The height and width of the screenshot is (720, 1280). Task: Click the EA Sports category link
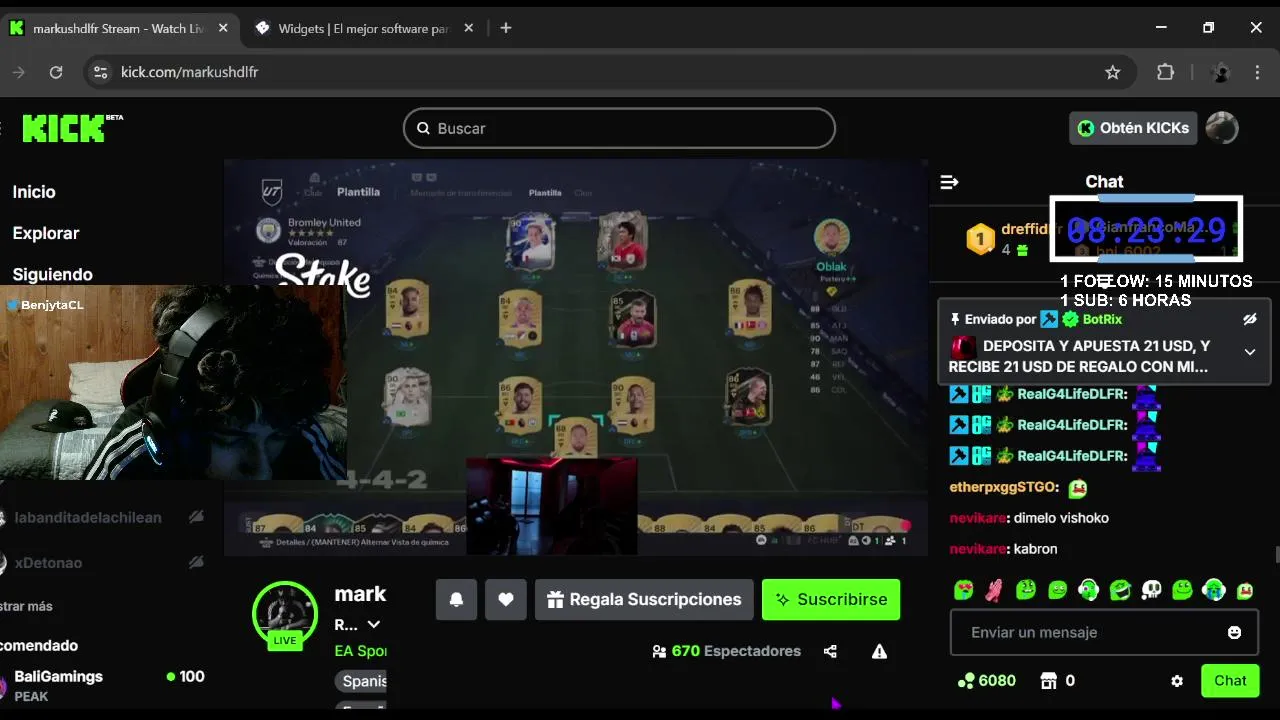(x=360, y=651)
